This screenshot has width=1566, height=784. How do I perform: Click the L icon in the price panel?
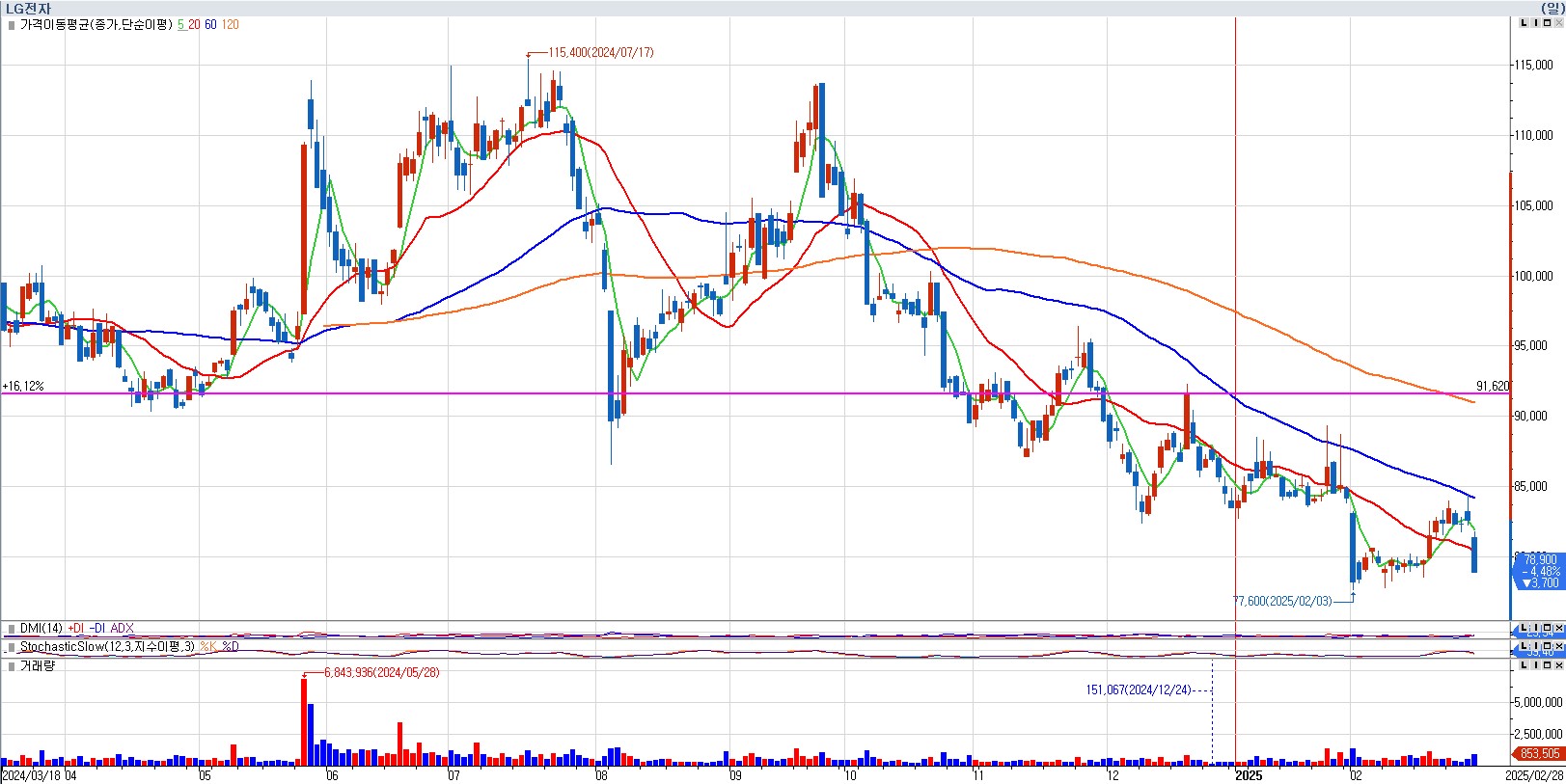(1524, 22)
